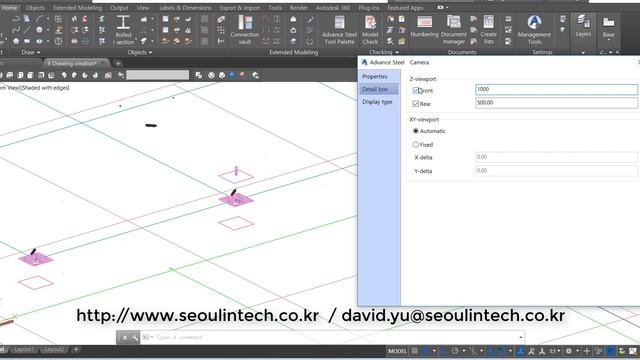This screenshot has width=640, height=360.
Task: Click the orange sphere visual style icon
Action: point(243,75)
